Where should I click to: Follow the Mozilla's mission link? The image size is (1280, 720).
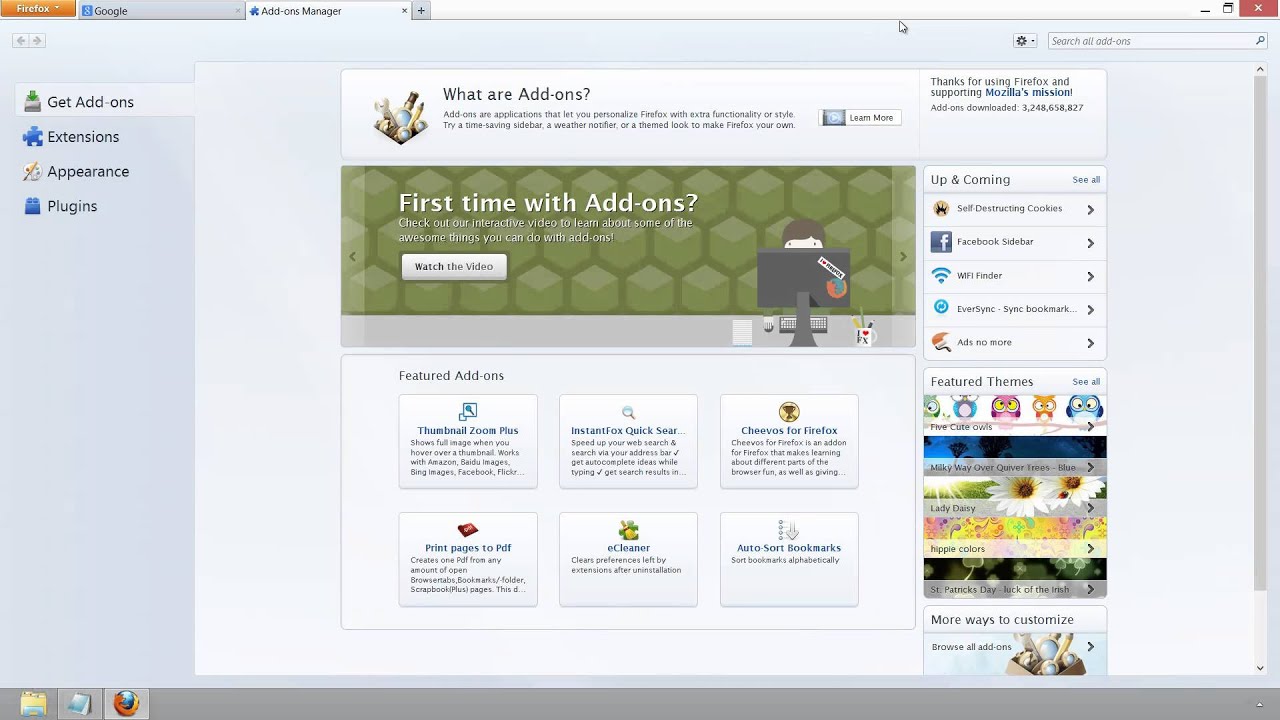1028,93
